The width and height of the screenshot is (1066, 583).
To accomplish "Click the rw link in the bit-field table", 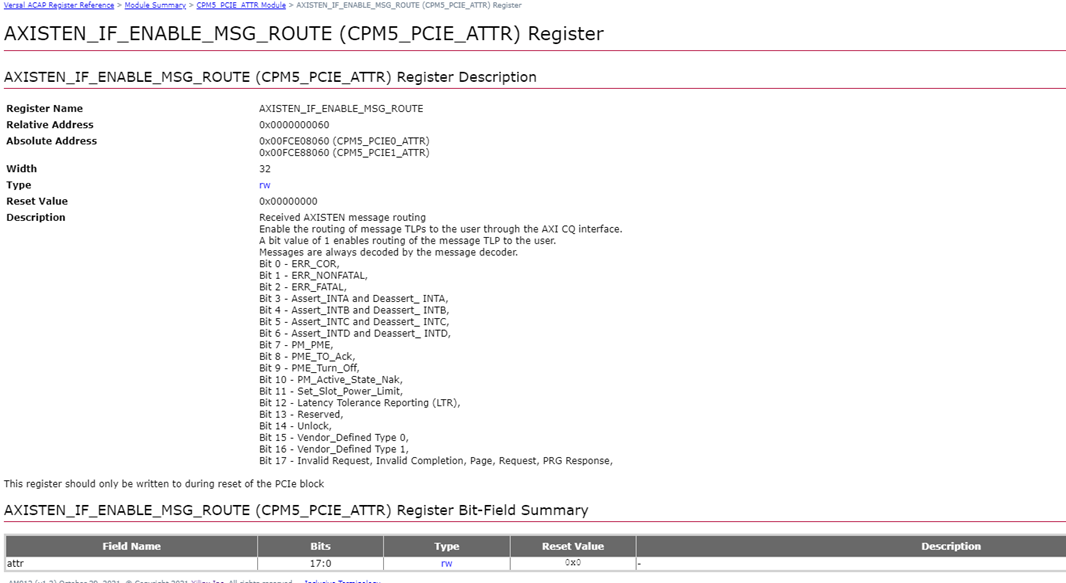I will (446, 563).
